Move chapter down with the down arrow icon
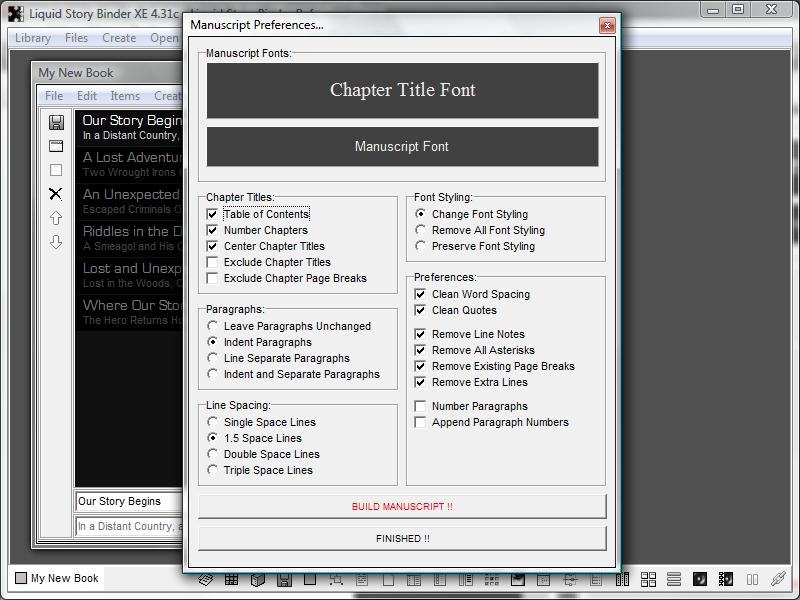 tap(56, 242)
